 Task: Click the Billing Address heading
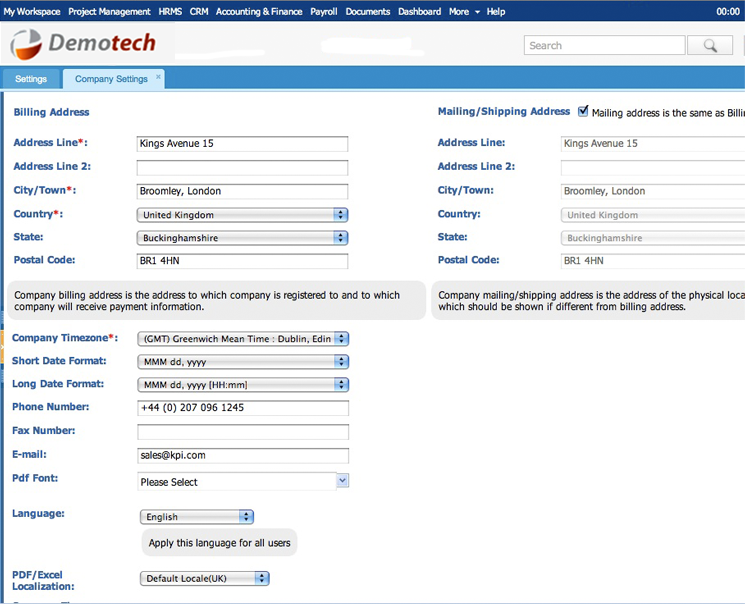(x=51, y=112)
